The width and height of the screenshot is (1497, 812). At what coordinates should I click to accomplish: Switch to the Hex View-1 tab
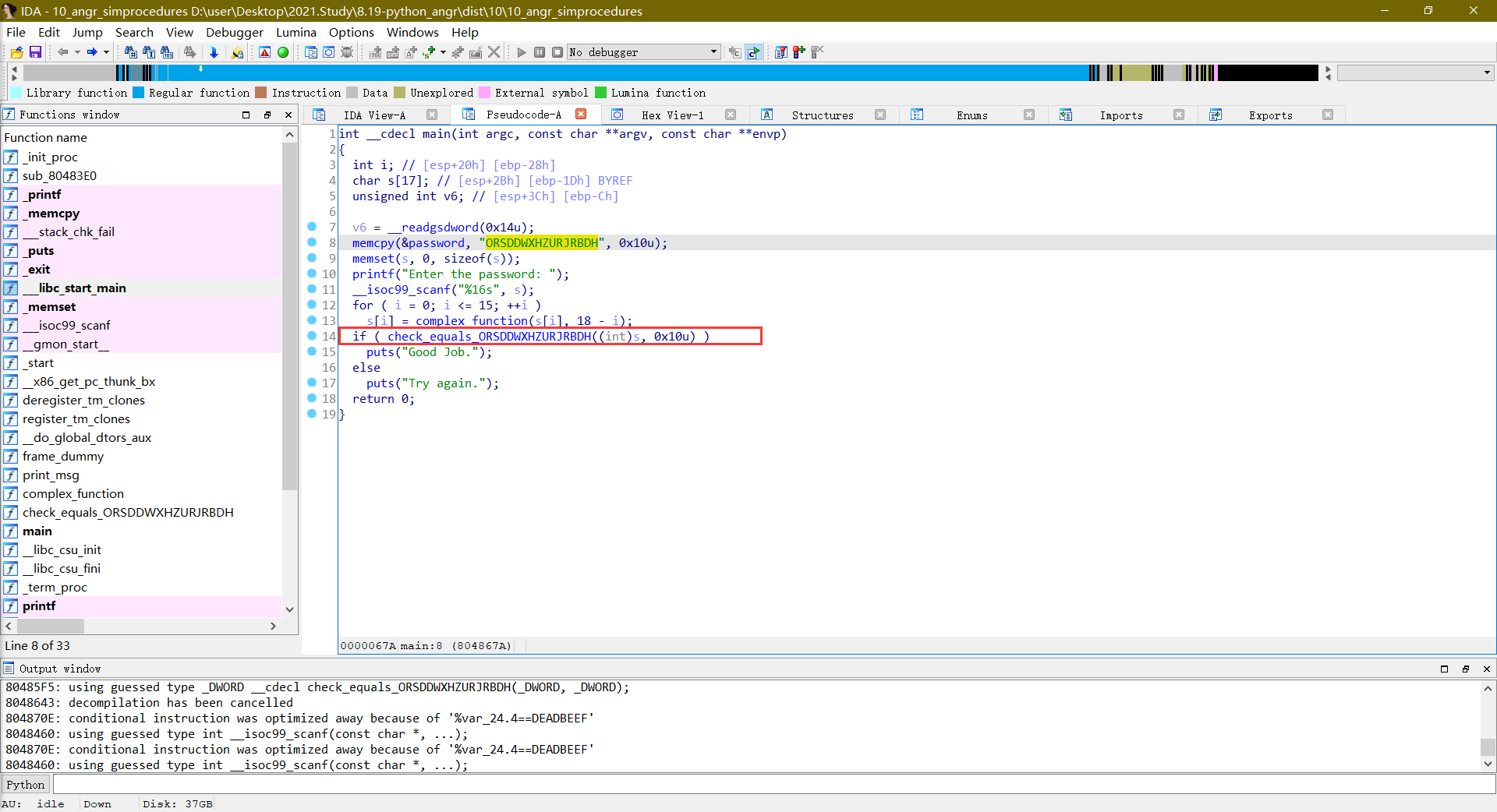pyautogui.click(x=672, y=115)
